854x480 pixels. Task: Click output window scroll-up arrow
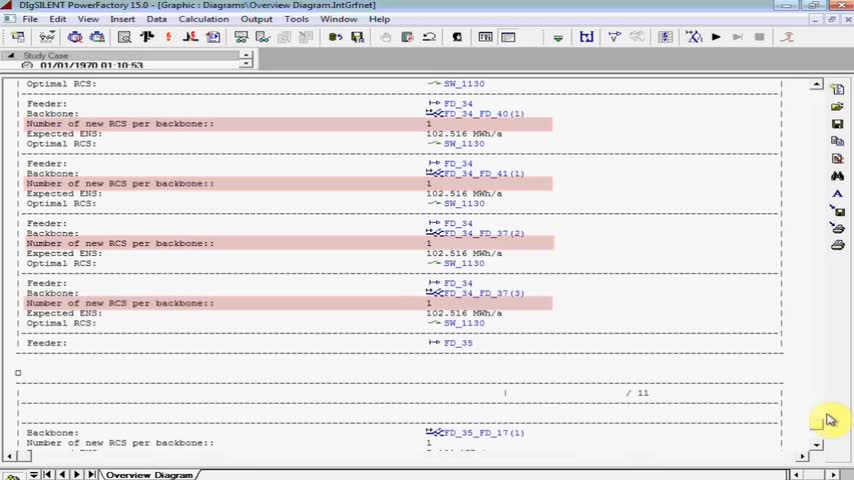(x=816, y=84)
